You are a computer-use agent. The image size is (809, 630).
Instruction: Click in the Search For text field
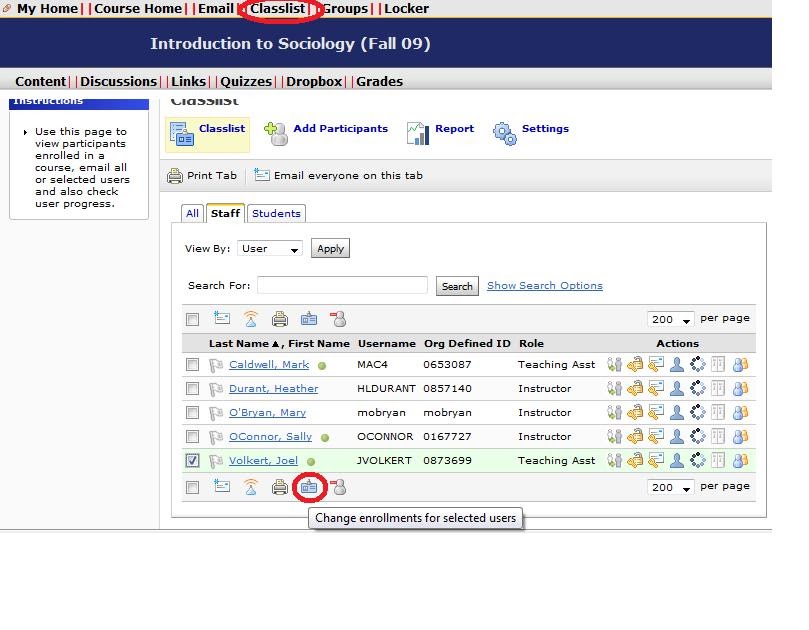343,285
